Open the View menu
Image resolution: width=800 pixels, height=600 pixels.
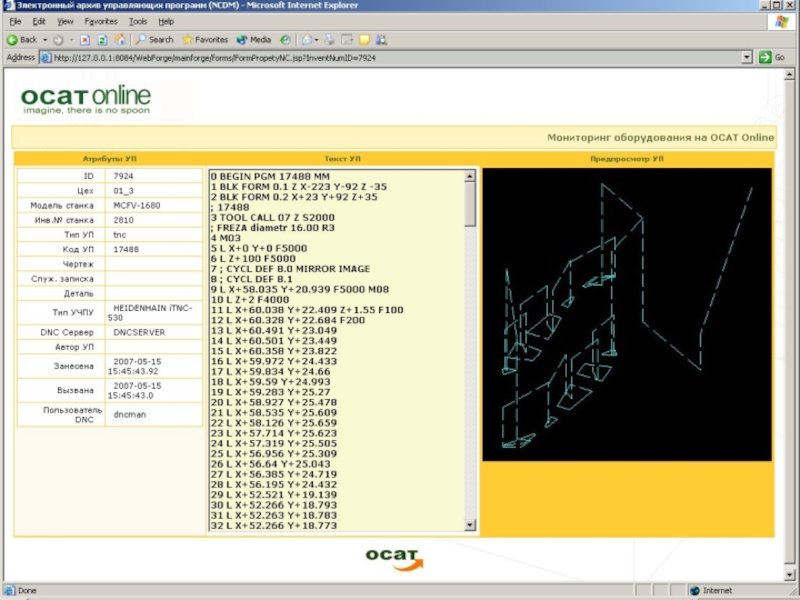click(65, 21)
